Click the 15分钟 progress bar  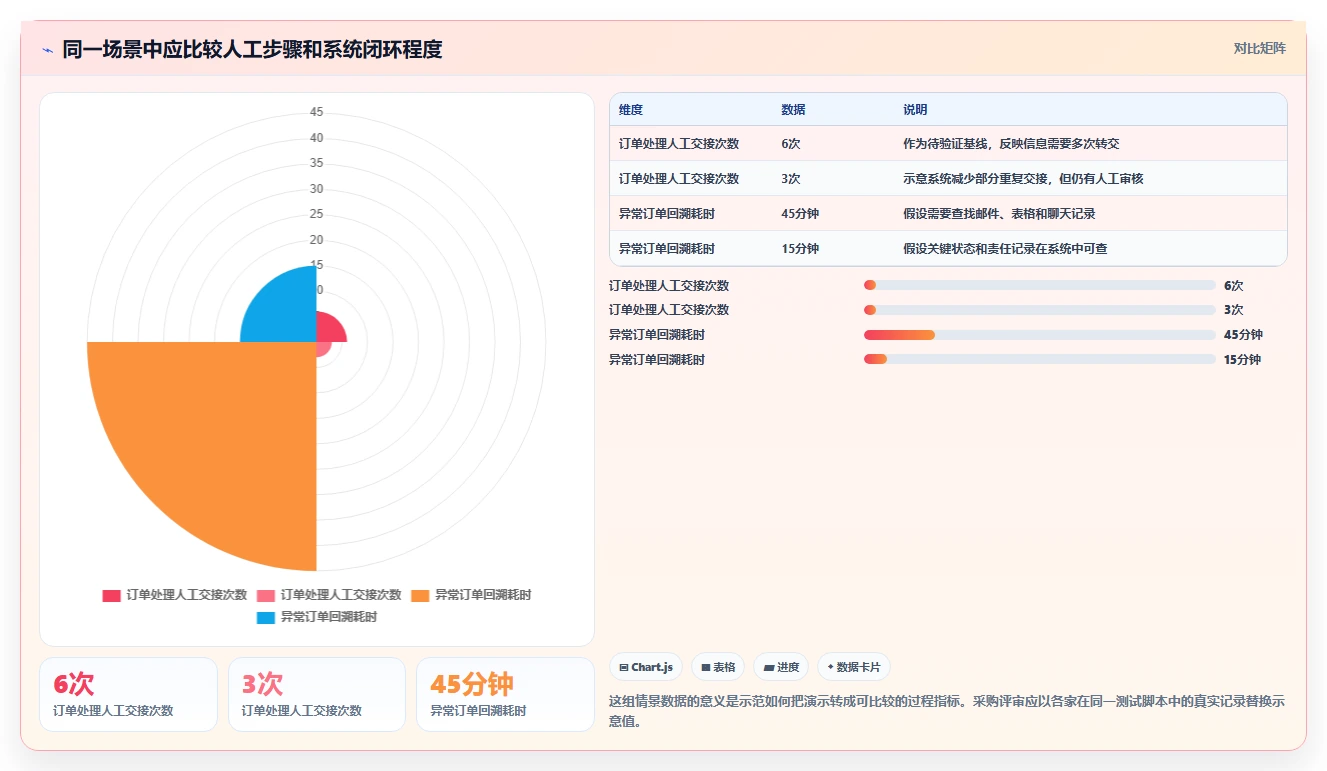[x=1040, y=359]
